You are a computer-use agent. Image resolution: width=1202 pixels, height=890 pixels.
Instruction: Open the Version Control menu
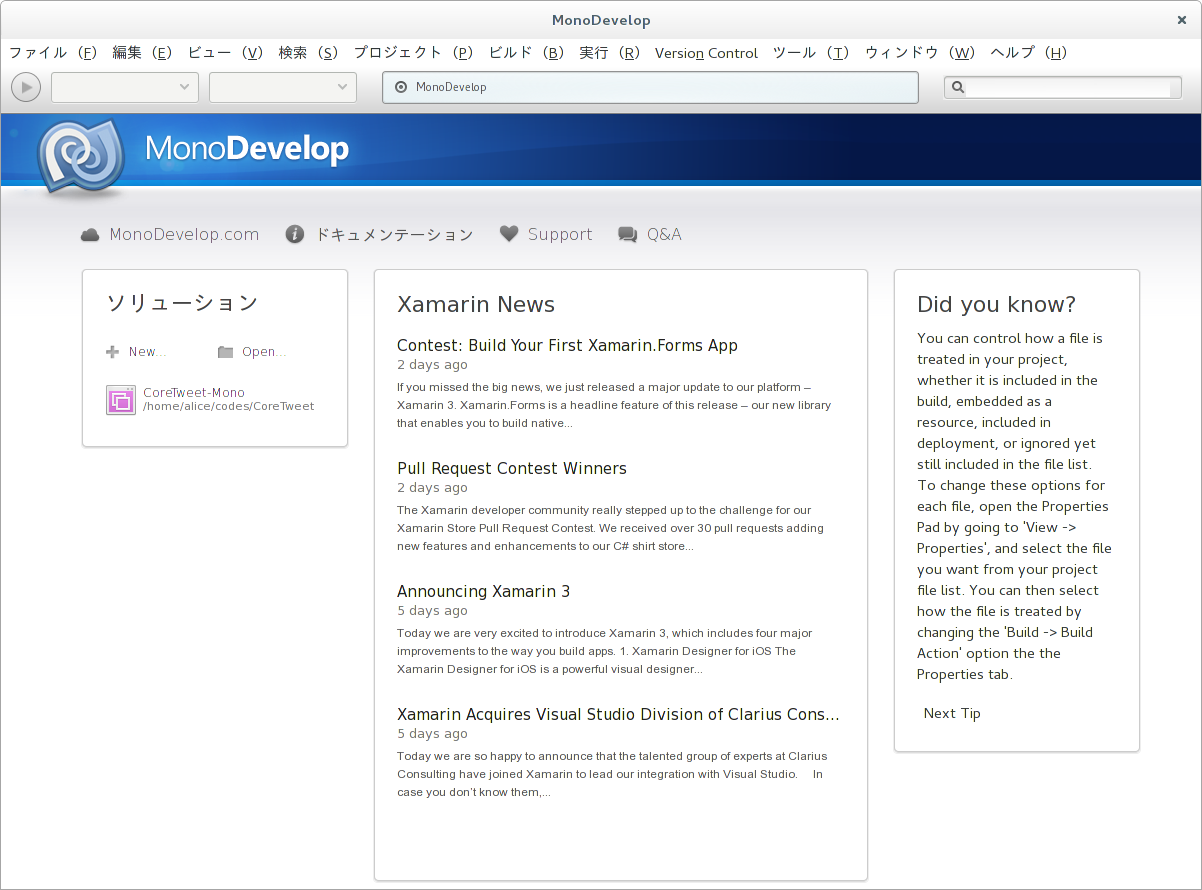pyautogui.click(x=706, y=53)
